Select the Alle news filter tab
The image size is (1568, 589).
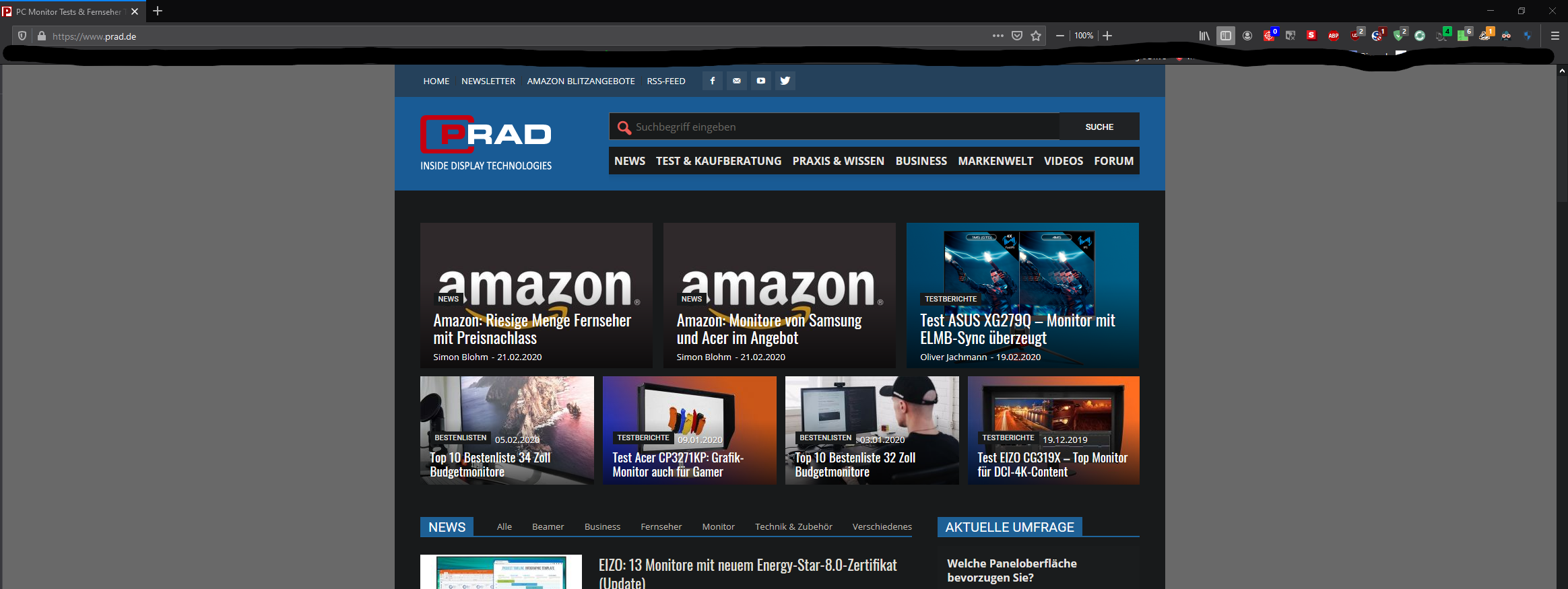click(504, 526)
